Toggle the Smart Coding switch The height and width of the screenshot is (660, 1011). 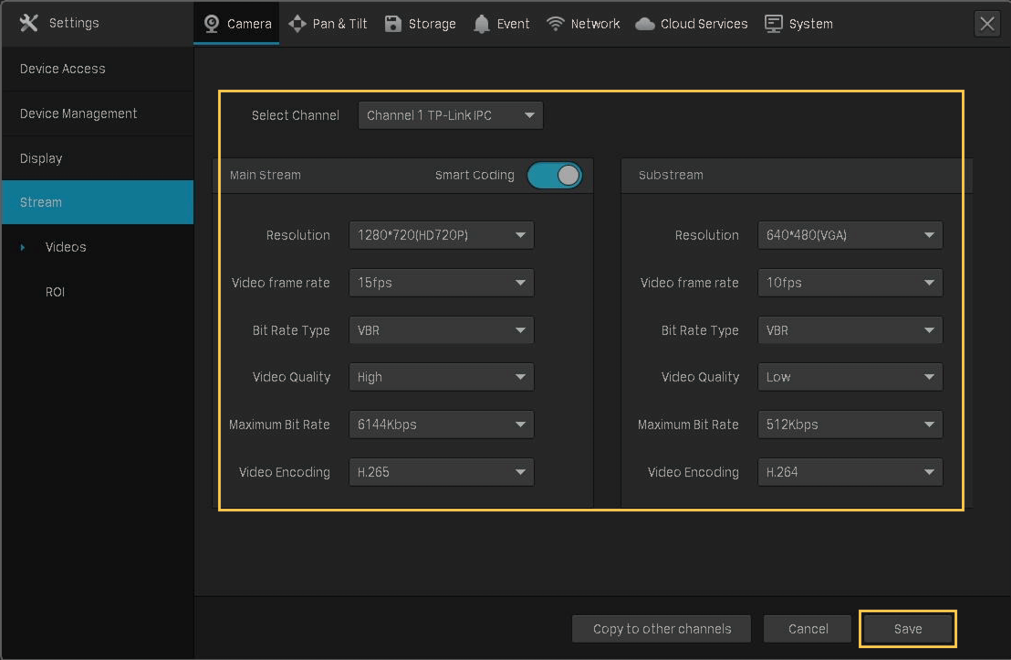pos(555,175)
